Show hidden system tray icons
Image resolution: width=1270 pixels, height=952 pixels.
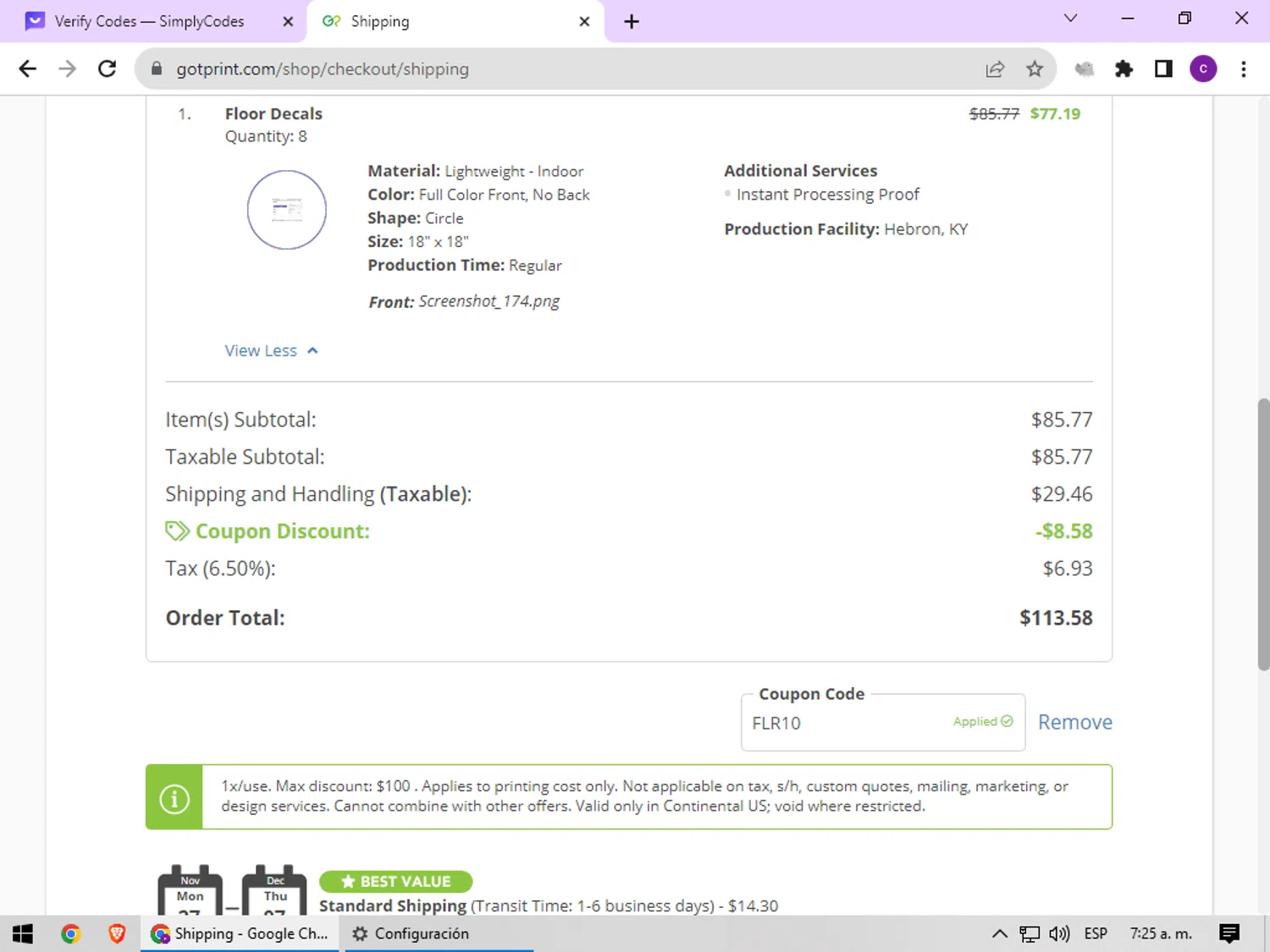(x=999, y=933)
